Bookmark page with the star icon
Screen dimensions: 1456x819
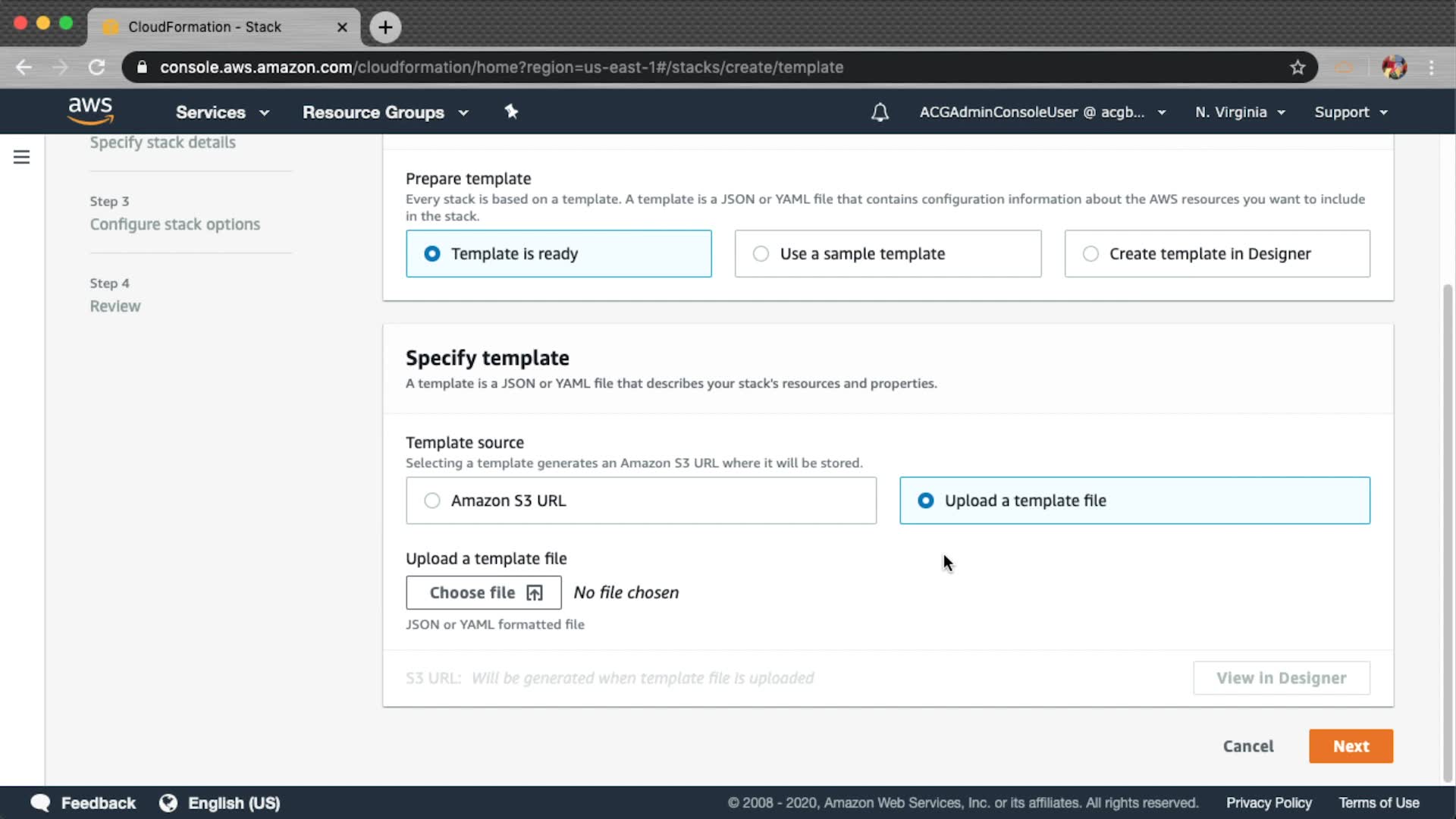point(1298,67)
